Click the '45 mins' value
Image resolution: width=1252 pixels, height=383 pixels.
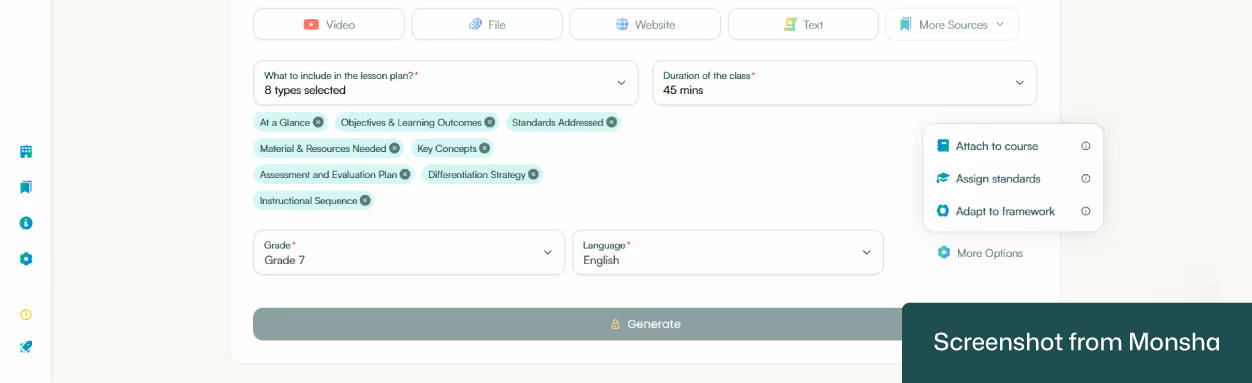pos(683,90)
